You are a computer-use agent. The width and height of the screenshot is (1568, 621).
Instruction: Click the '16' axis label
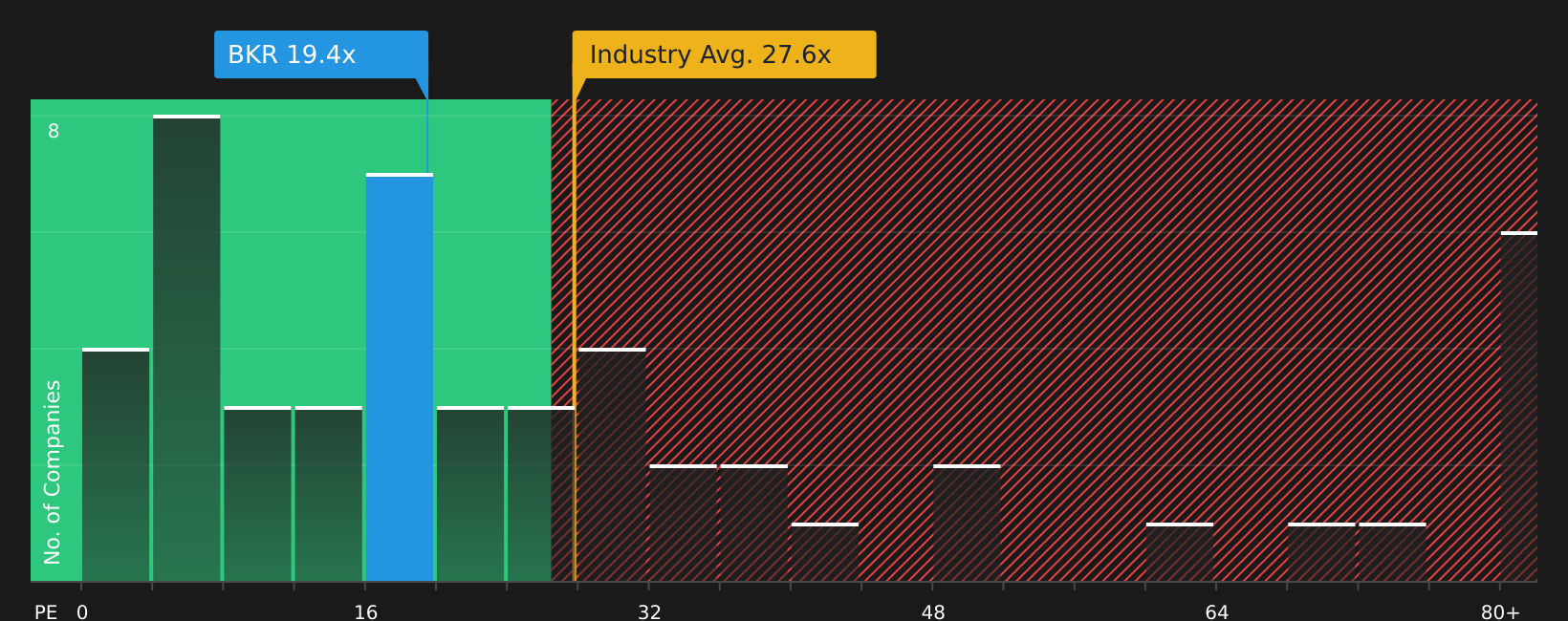pyautogui.click(x=366, y=612)
